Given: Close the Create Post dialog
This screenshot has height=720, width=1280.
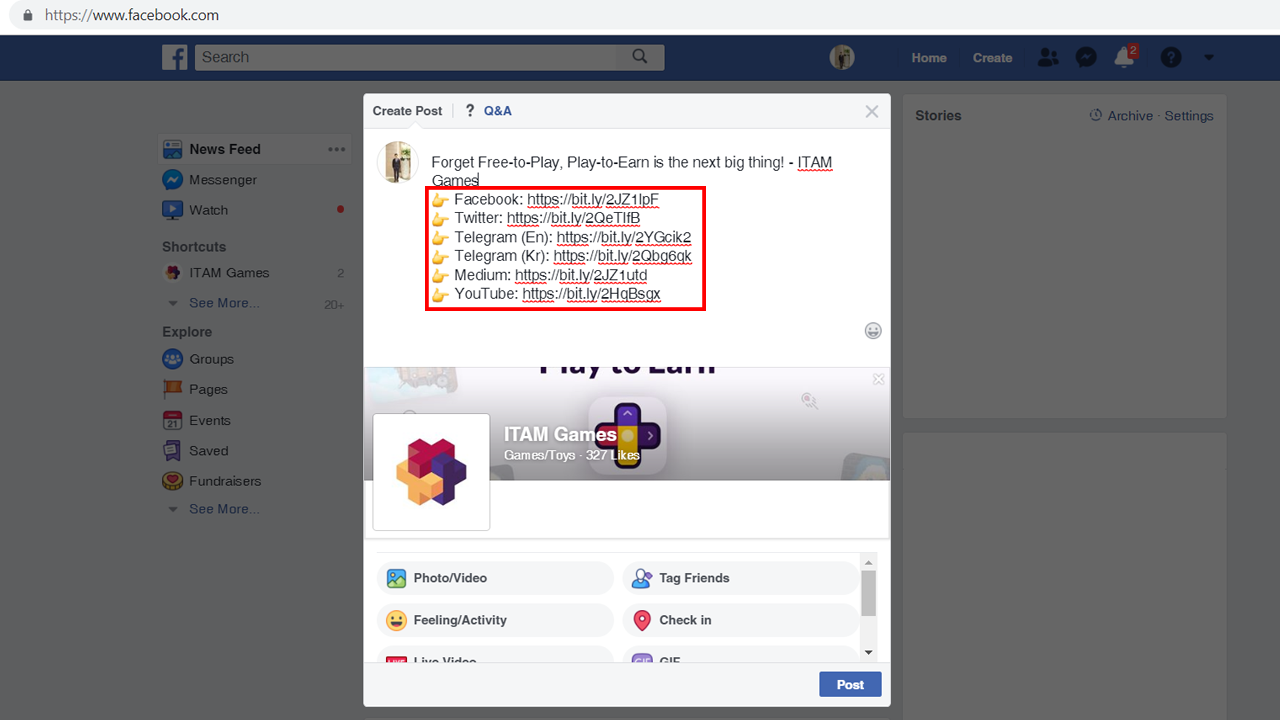Looking at the screenshot, I should coord(872,111).
